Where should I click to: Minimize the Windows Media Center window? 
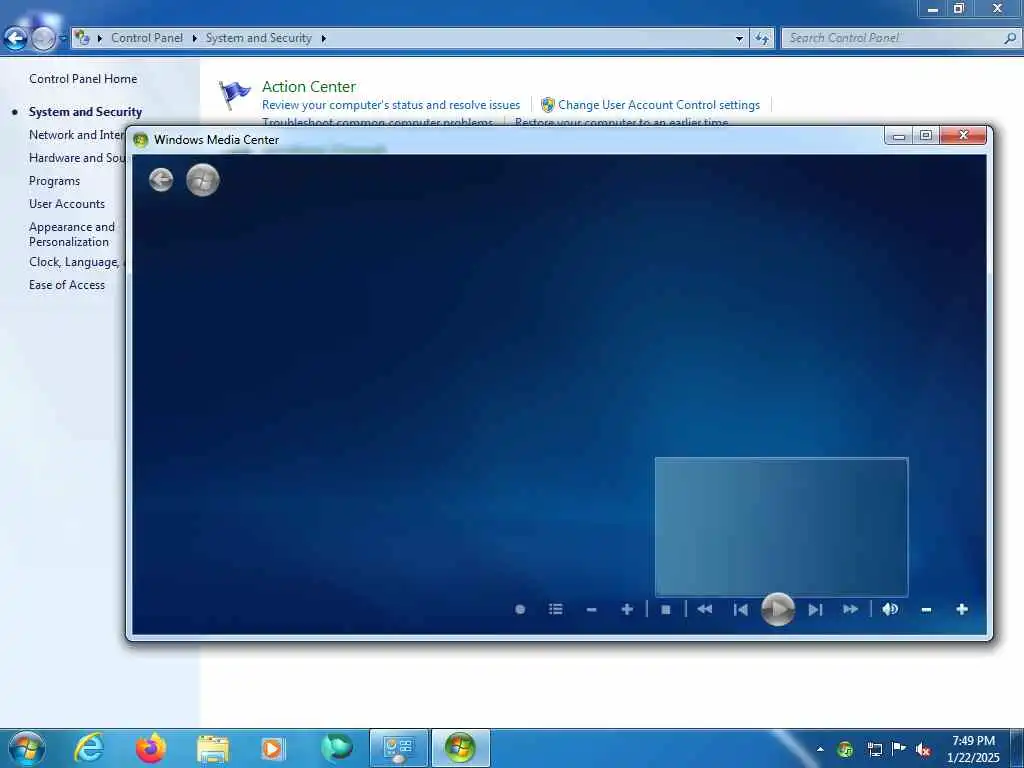pyautogui.click(x=899, y=135)
